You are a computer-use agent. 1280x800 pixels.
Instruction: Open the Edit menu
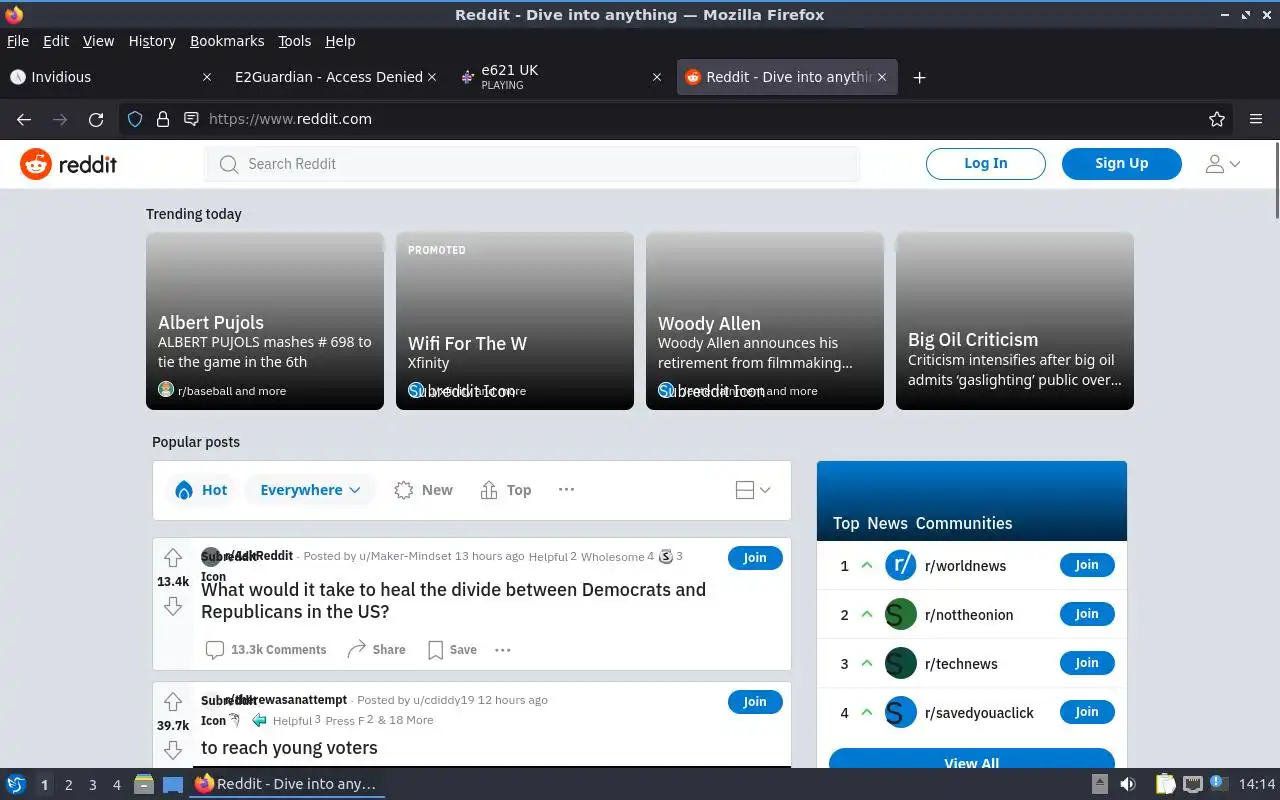click(56, 41)
